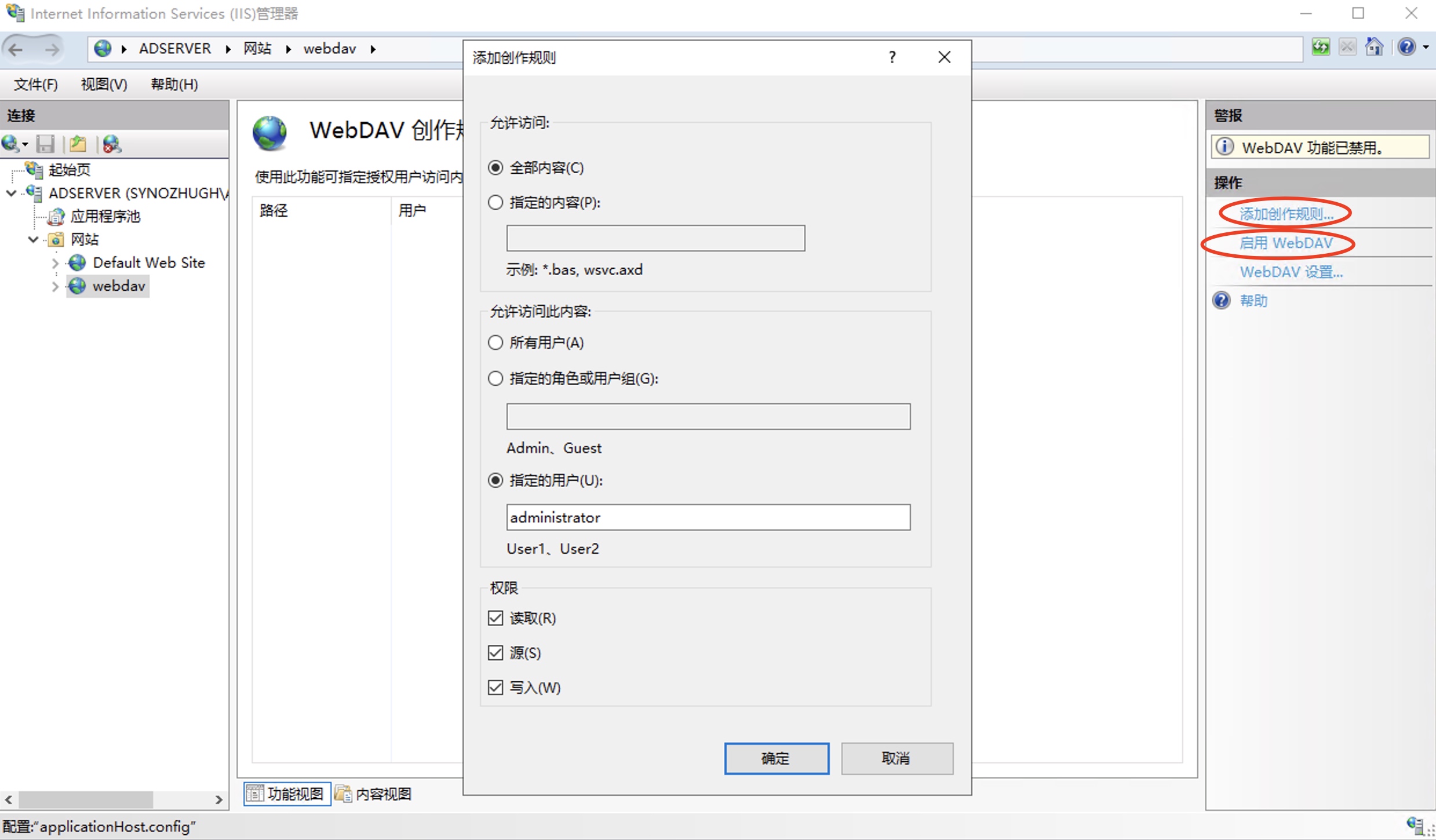Viewport: 1436px width, 840px height.
Task: Click the dialog's question mark help button
Action: (x=892, y=57)
